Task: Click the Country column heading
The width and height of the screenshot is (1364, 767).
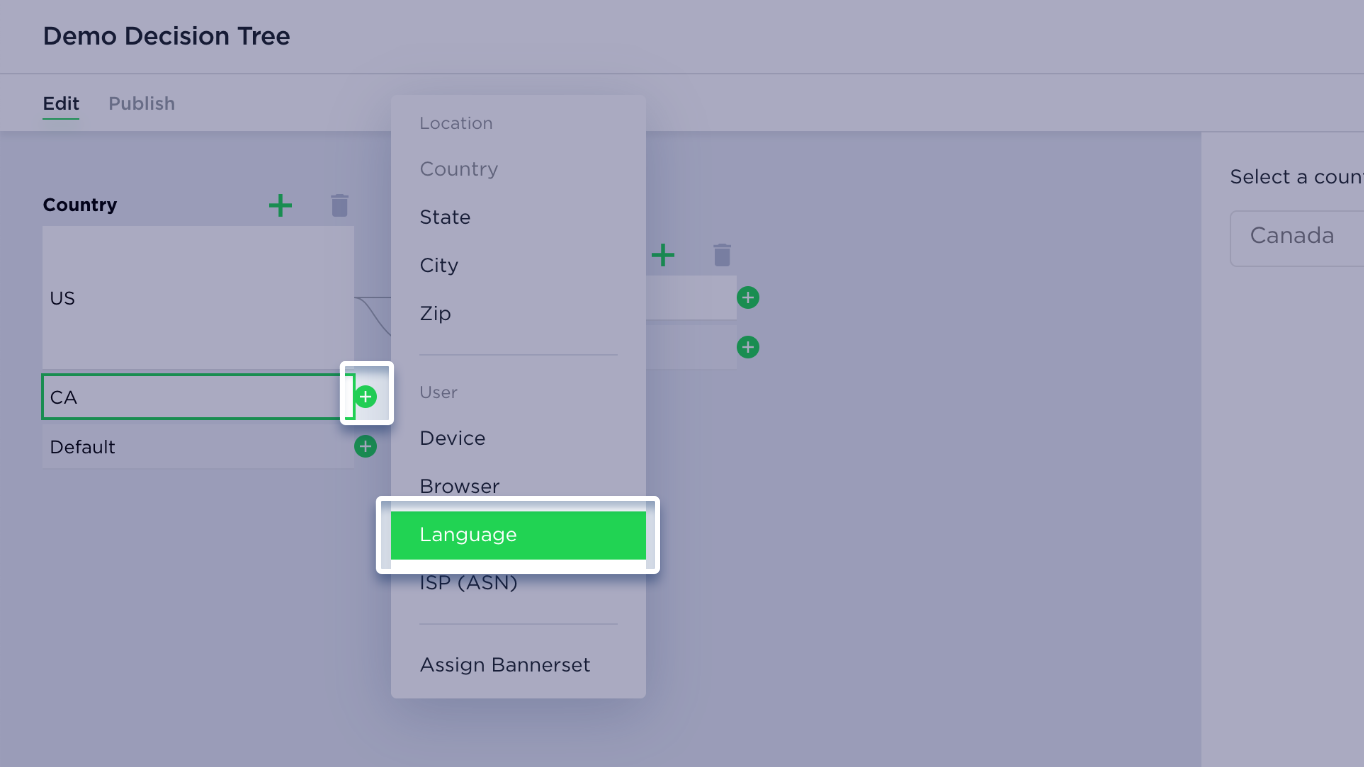Action: [80, 205]
